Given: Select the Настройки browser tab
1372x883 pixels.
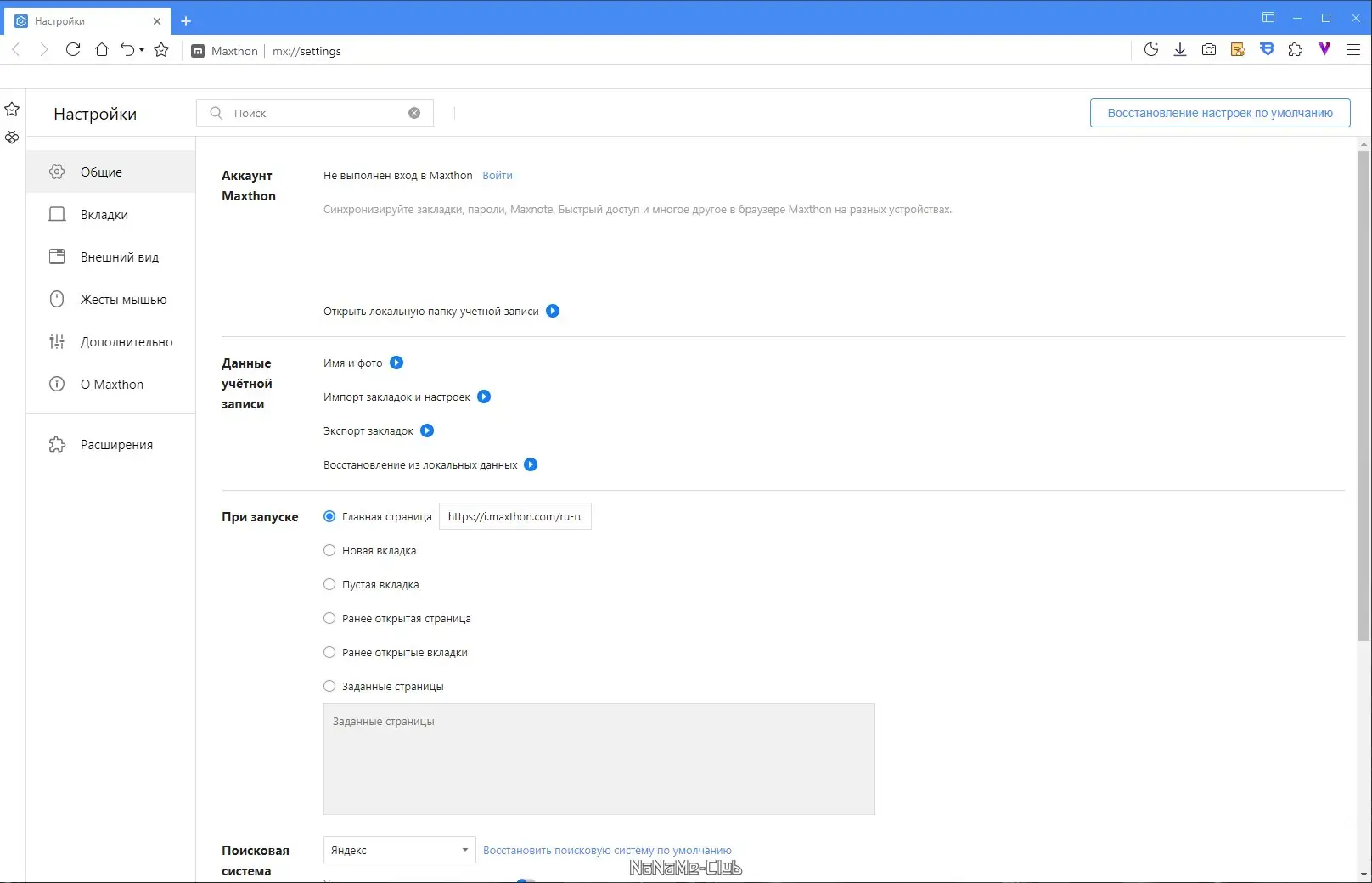Looking at the screenshot, I should 88,21.
